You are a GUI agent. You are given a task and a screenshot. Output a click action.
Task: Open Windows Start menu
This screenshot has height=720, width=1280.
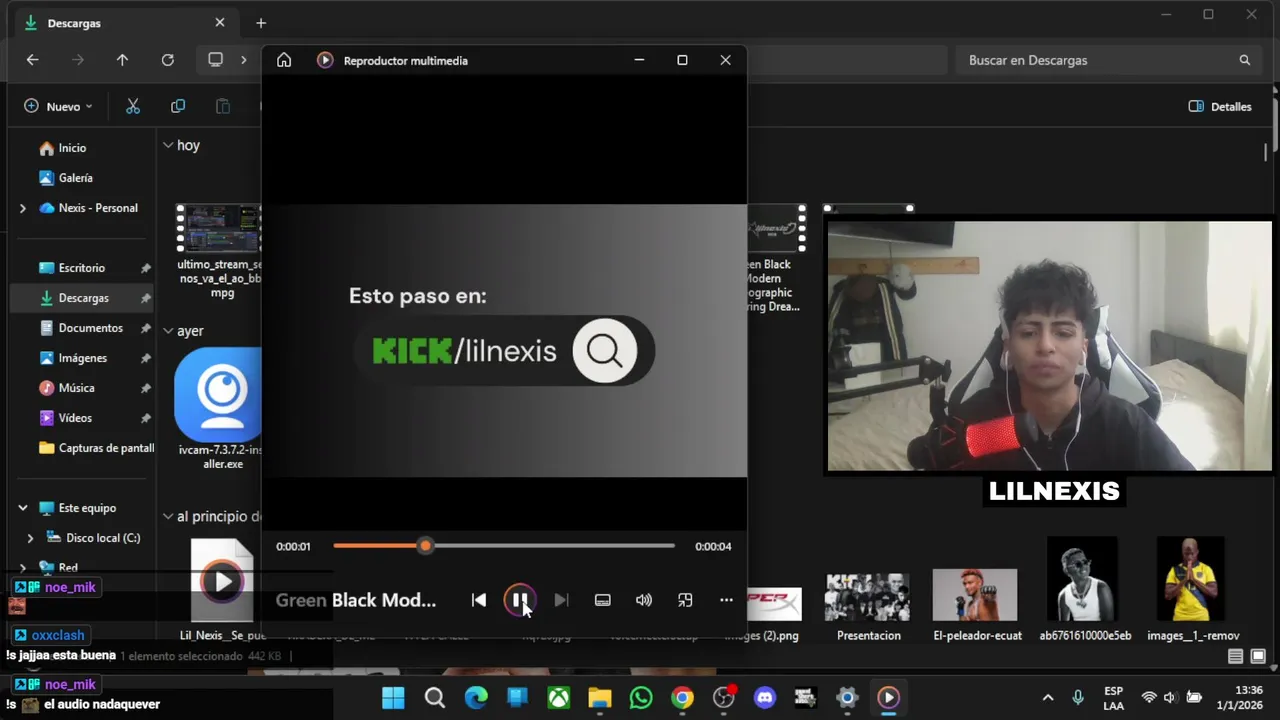(x=393, y=698)
